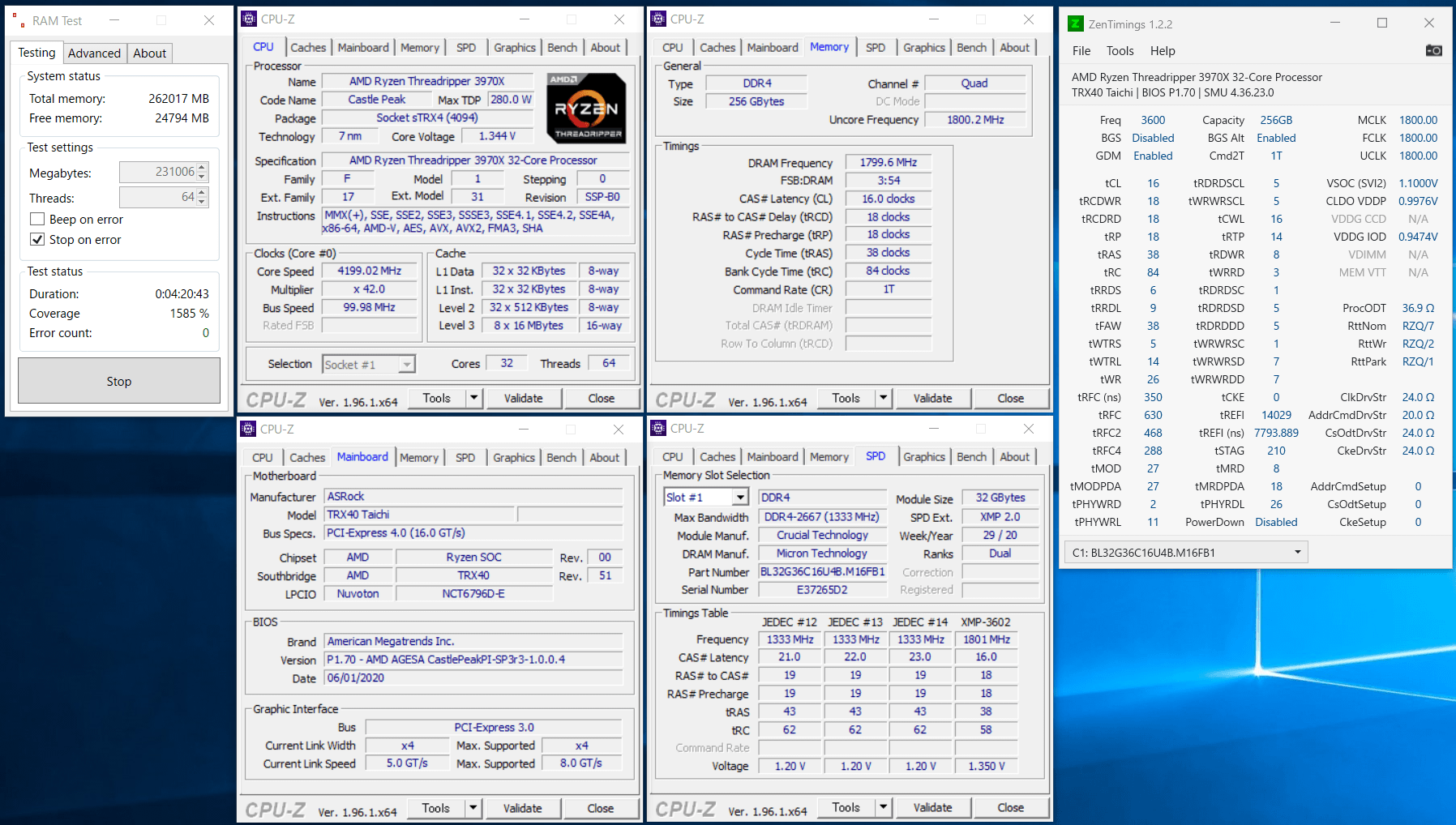Switch to Caches tab in CPU window
This screenshot has width=1456, height=825.
308,48
